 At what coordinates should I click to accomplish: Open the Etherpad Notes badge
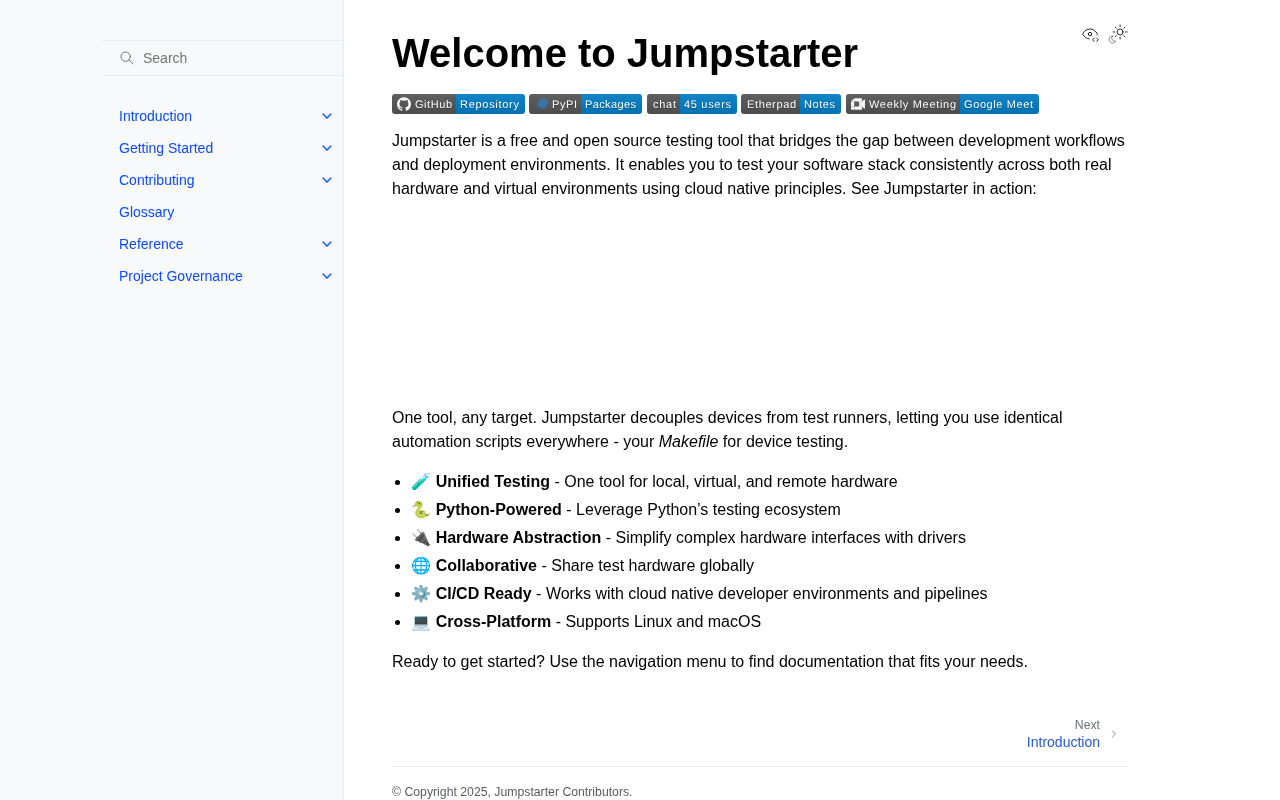(791, 104)
